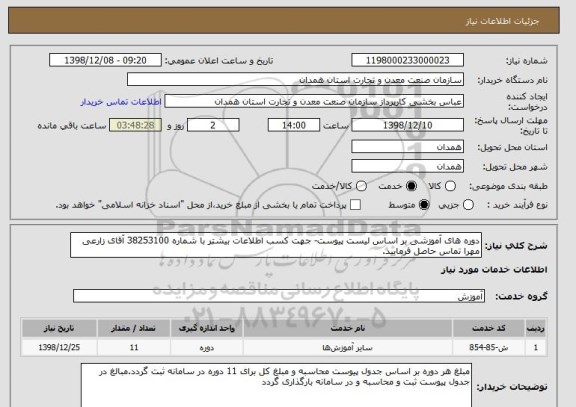Click row number 1 in the table
Screen dimensions: 576x407
(x=536, y=347)
